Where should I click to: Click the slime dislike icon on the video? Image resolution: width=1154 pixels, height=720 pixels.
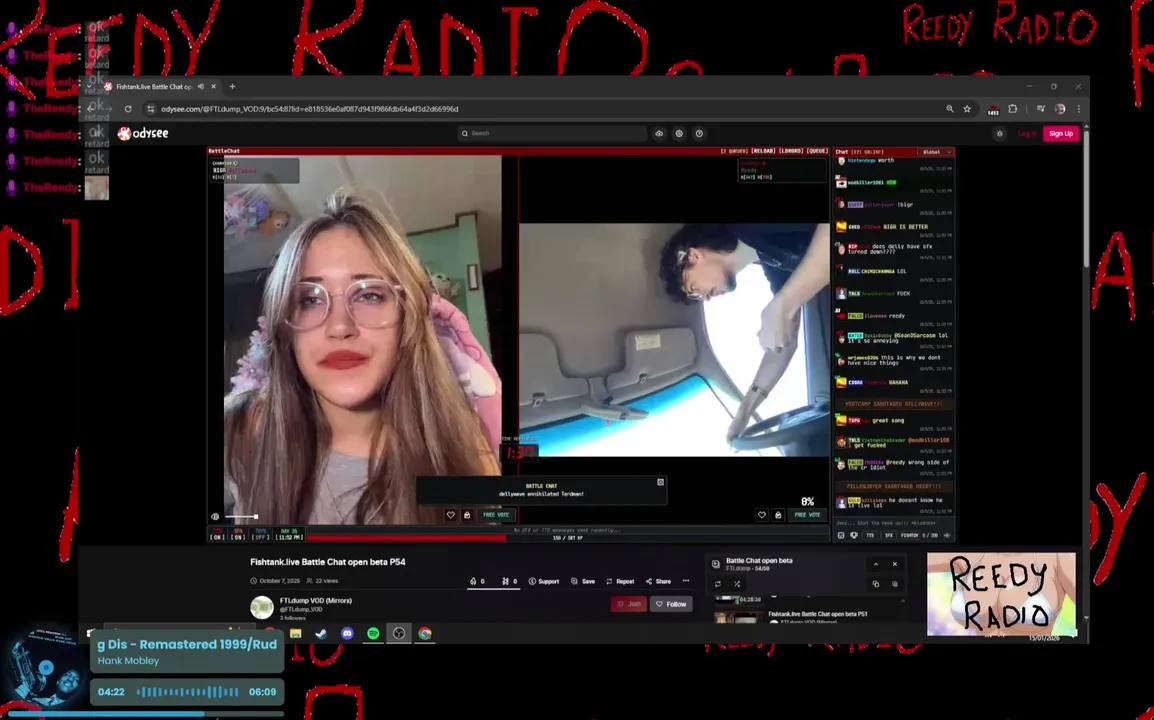coord(505,581)
